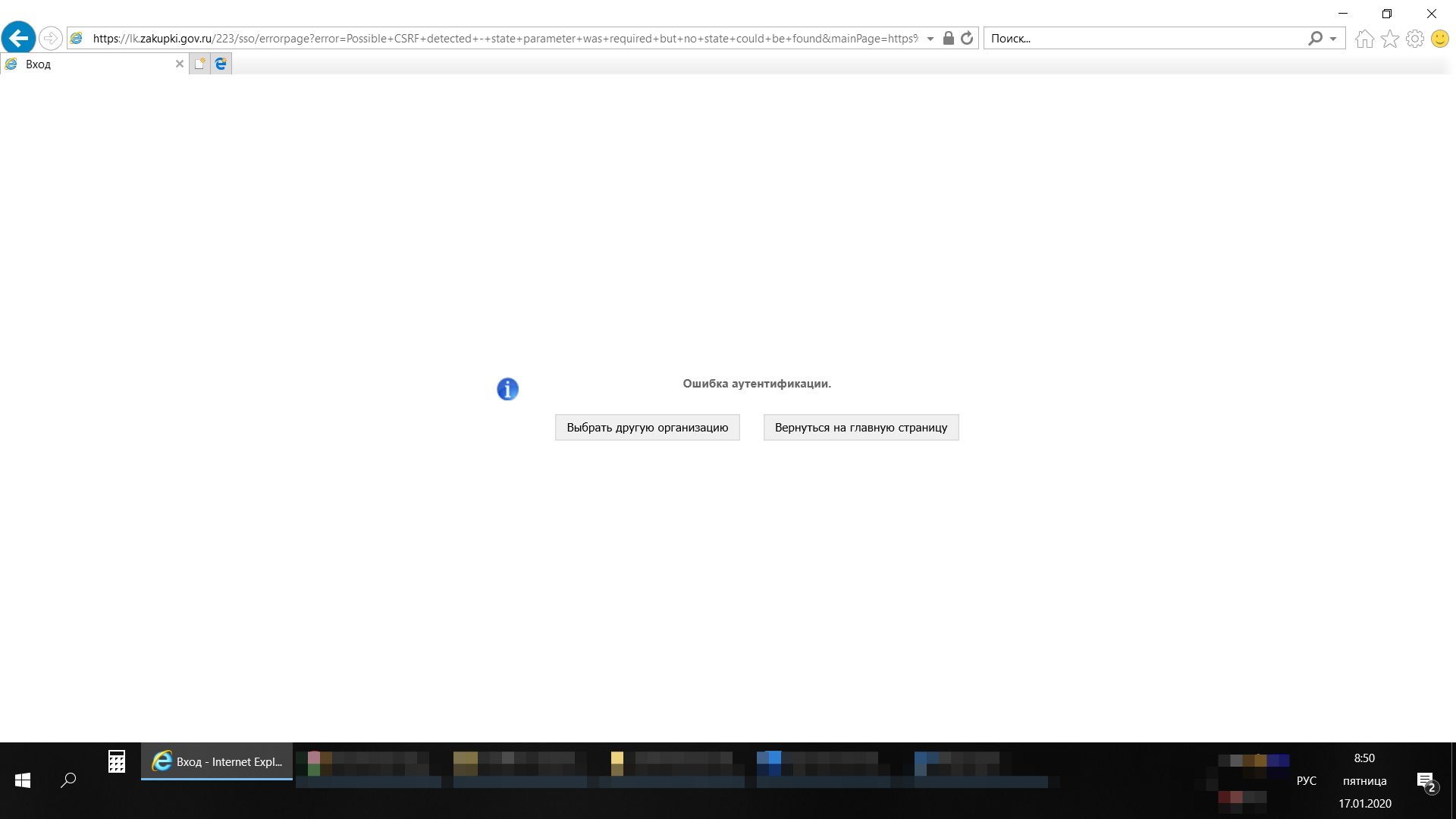The image size is (1456, 819).
Task: Click Вернуться на главную страницу button
Action: [861, 427]
